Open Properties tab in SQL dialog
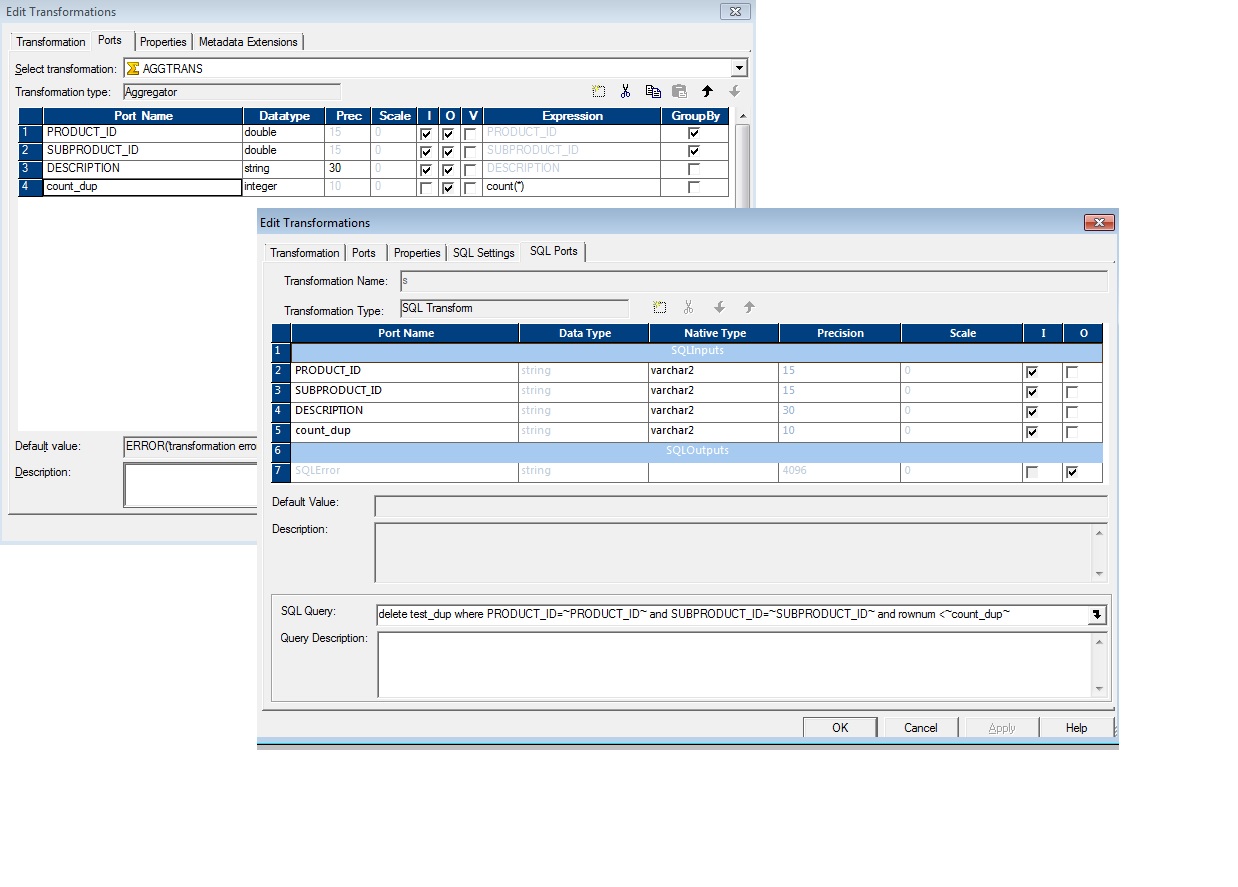Viewport: 1238px width, 887px height. pyautogui.click(x=417, y=253)
